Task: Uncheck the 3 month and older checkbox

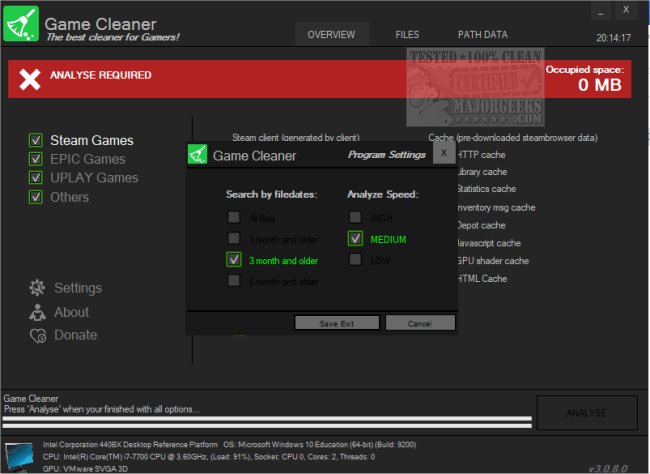Action: click(234, 259)
